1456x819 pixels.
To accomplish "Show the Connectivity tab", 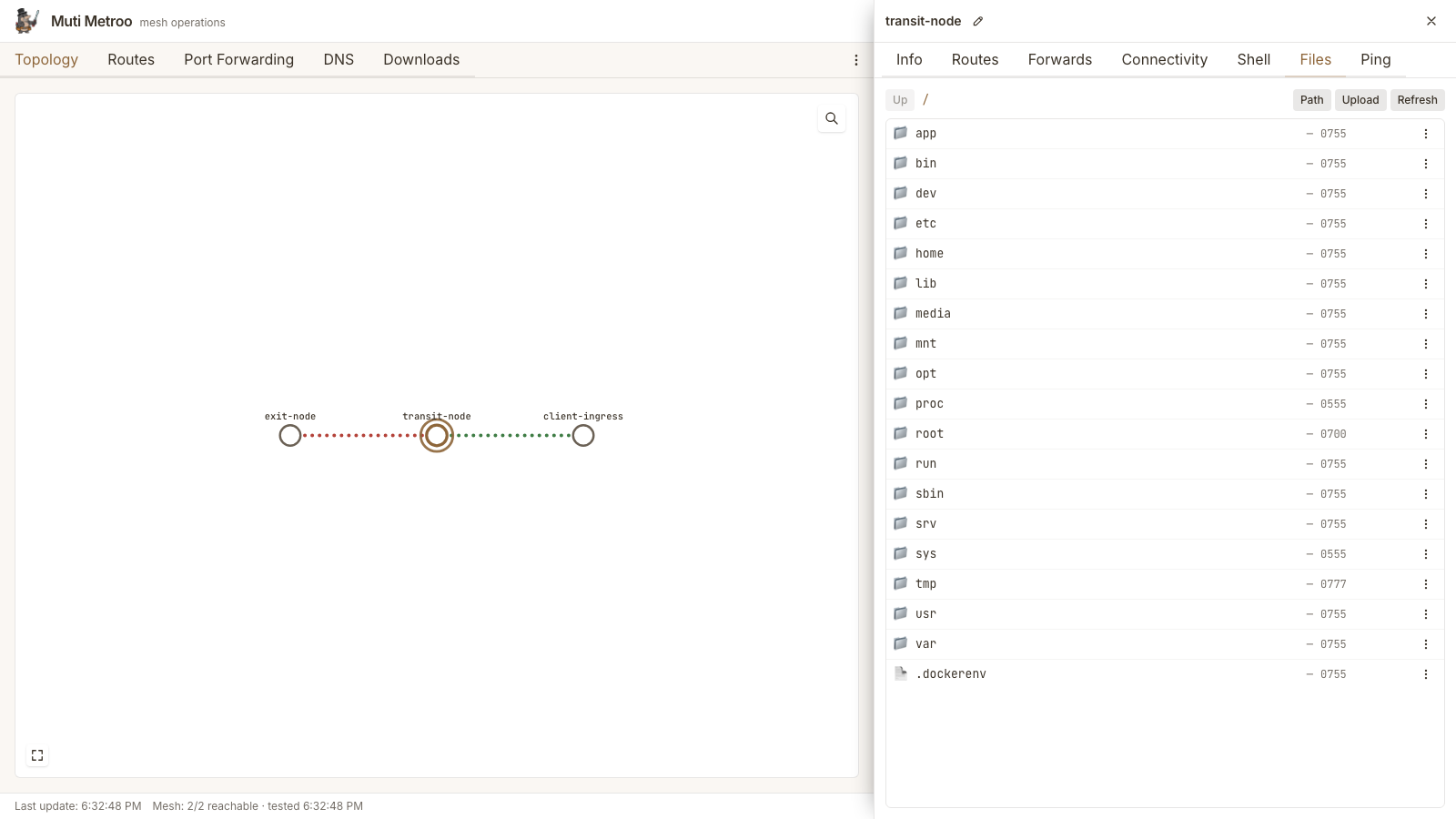I will [1165, 59].
